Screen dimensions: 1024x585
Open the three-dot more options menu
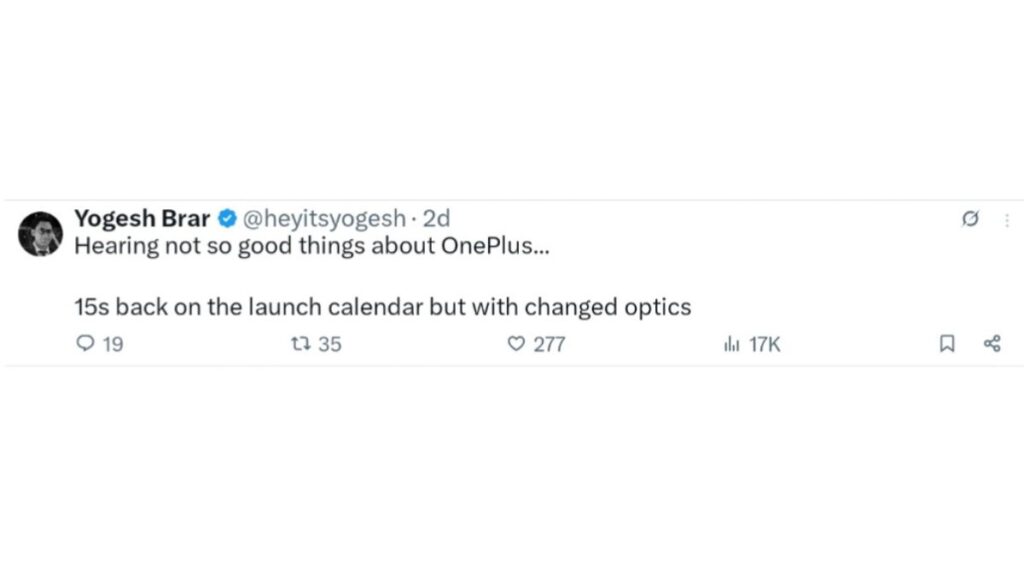(x=1006, y=221)
